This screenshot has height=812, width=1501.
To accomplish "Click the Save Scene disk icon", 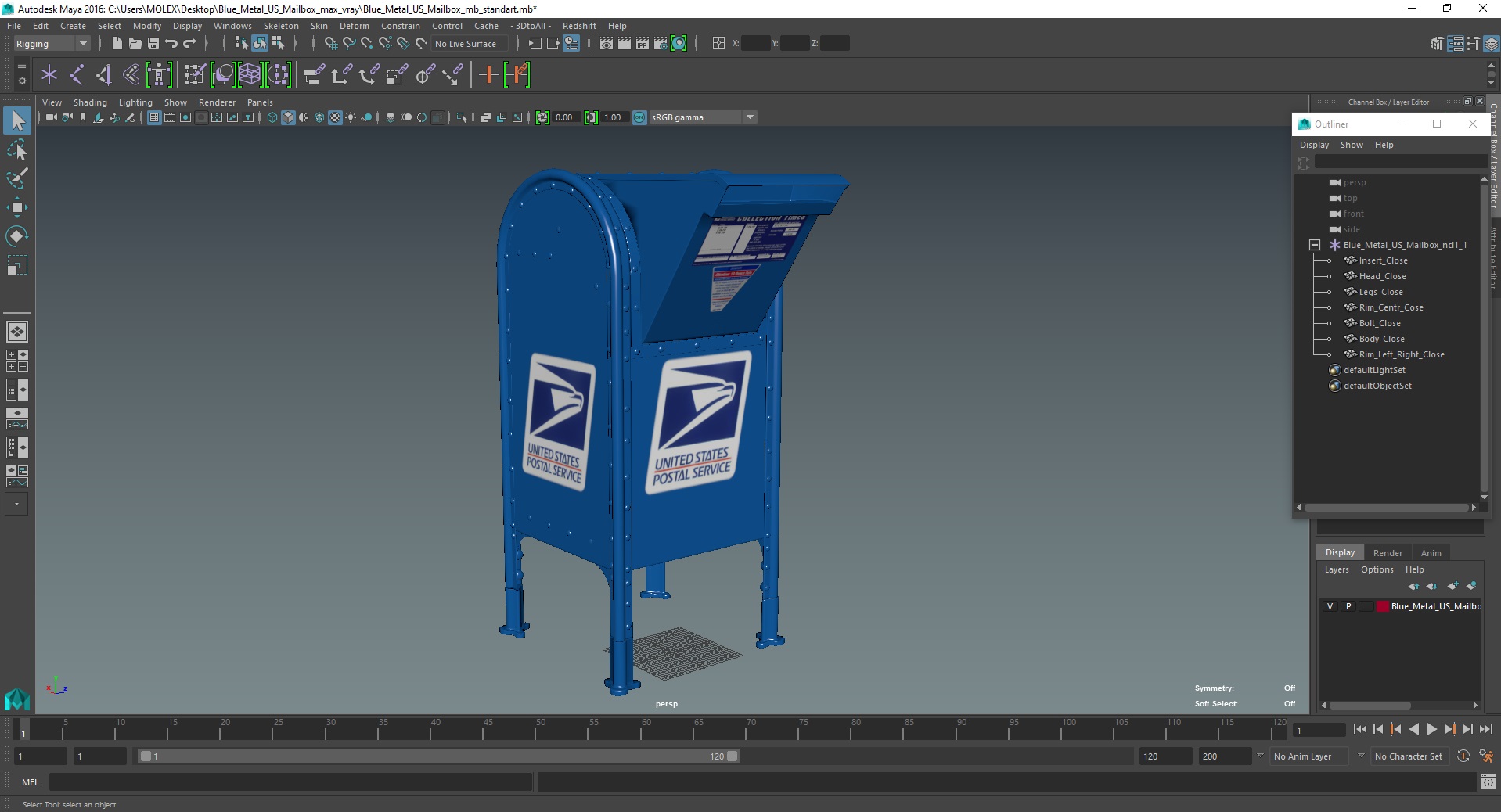I will point(153,44).
